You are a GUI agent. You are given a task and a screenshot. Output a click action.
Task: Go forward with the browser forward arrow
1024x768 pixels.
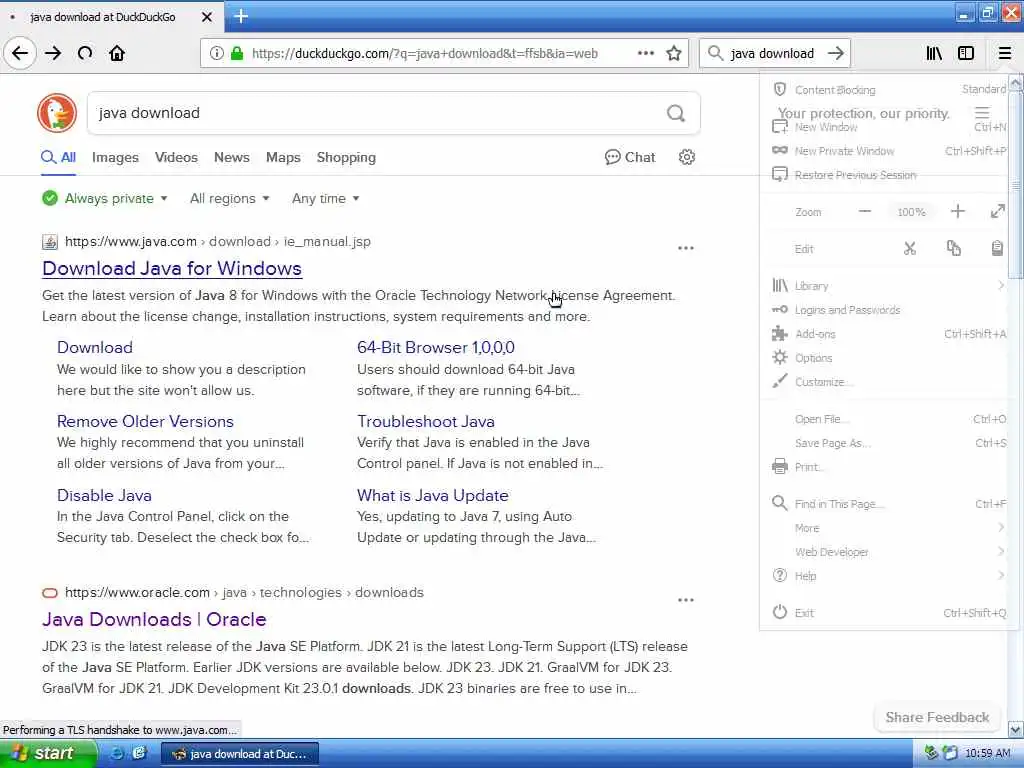(x=53, y=54)
